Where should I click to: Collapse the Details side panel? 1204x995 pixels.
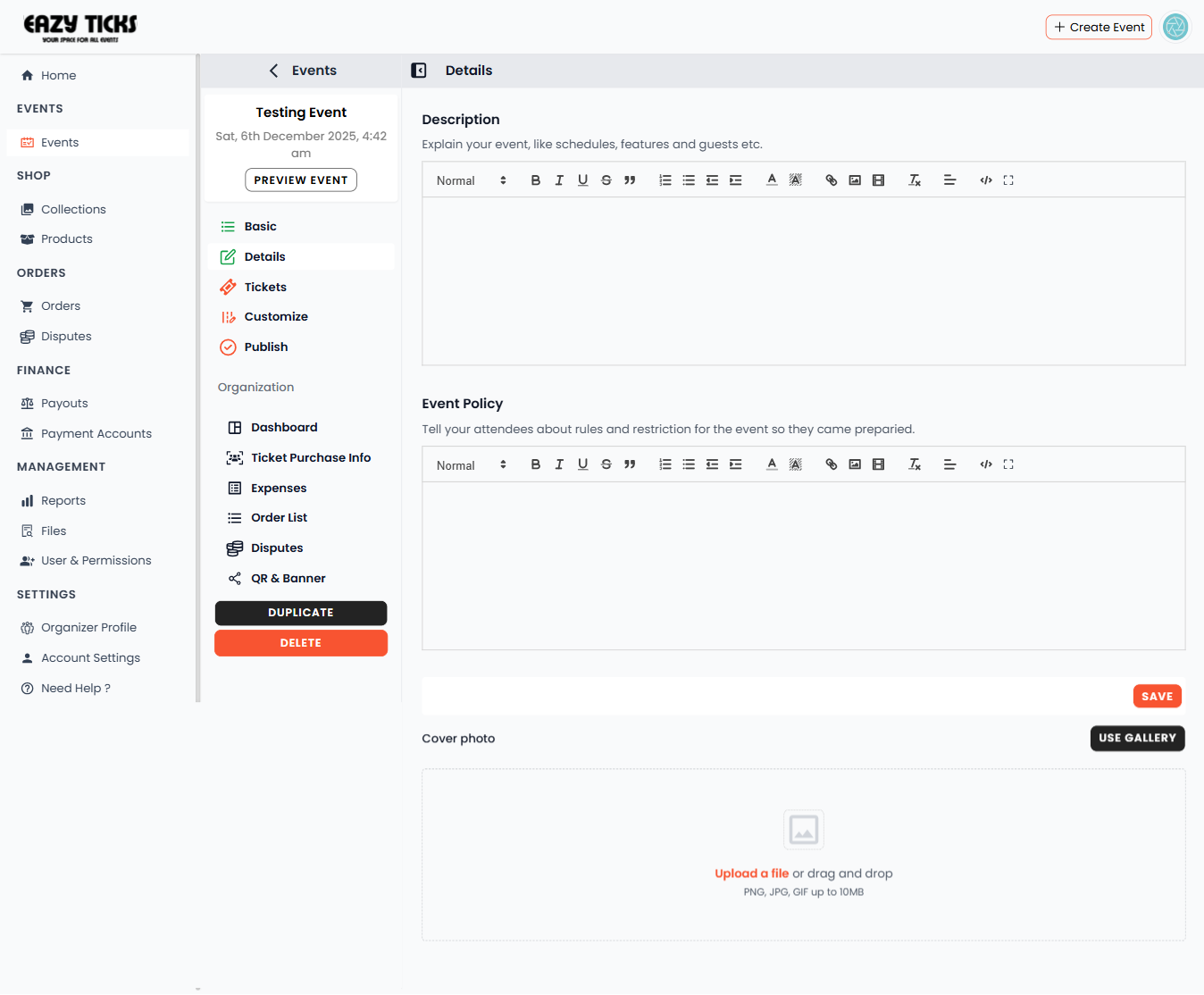coord(419,71)
